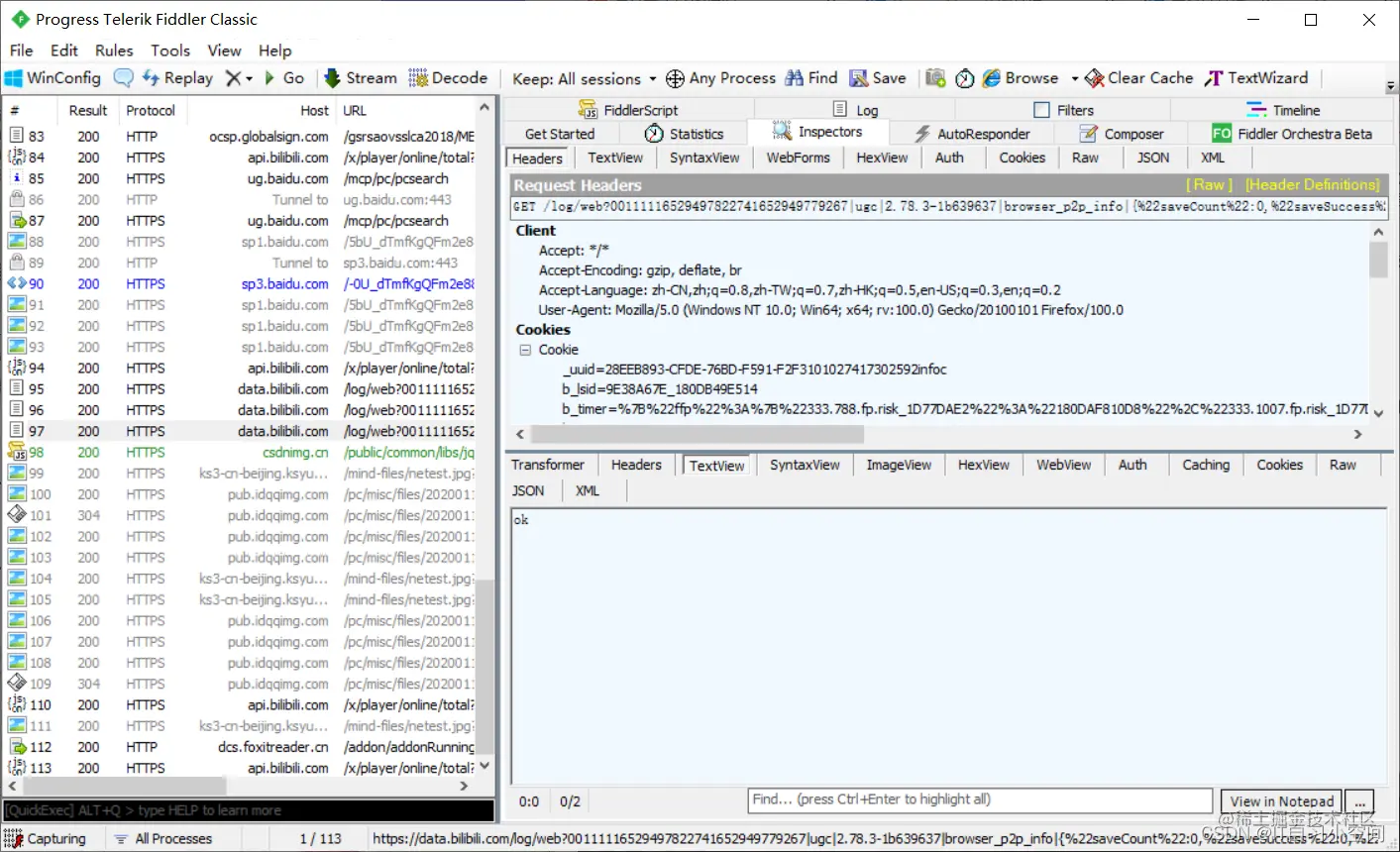Open WinConfig from the toolbar
The height and width of the screenshot is (852, 1400).
pos(54,78)
